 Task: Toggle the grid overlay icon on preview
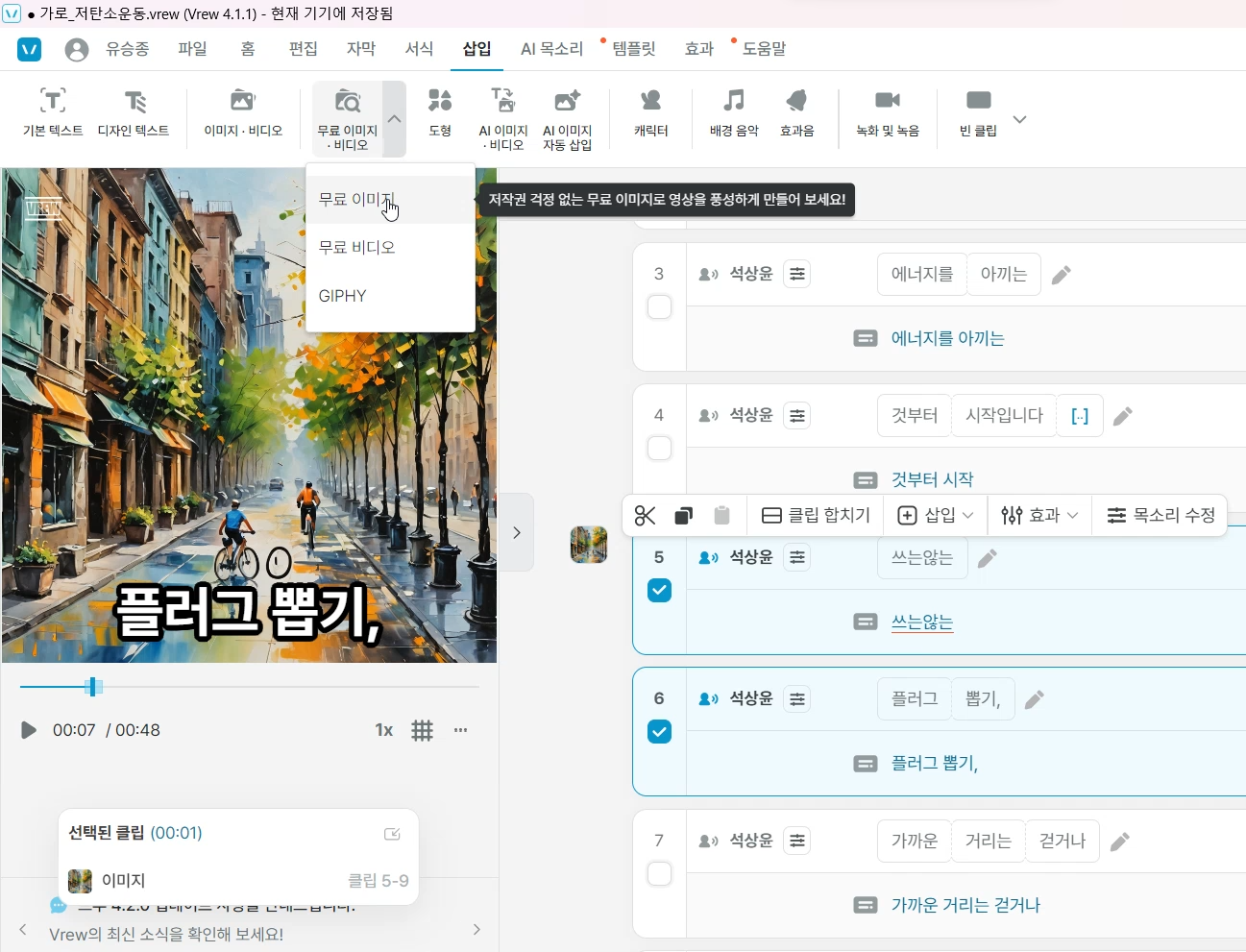[423, 731]
